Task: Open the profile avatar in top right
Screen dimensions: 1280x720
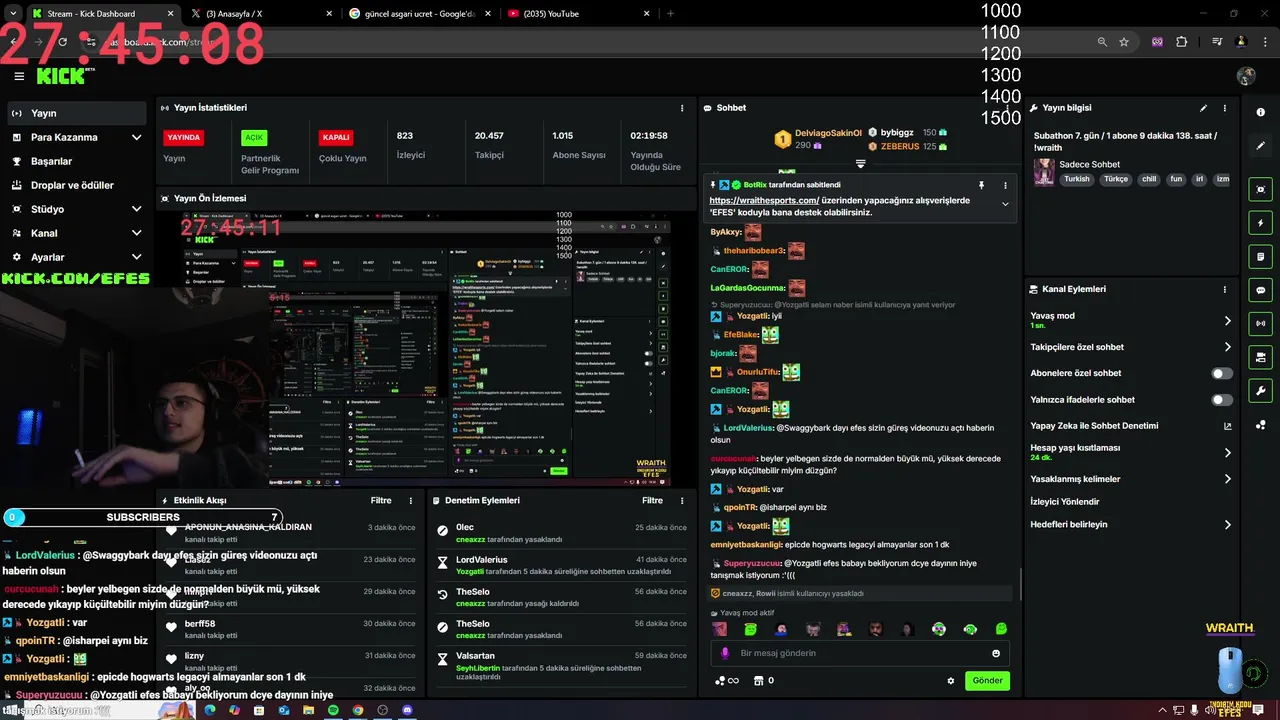Action: coord(1246,76)
